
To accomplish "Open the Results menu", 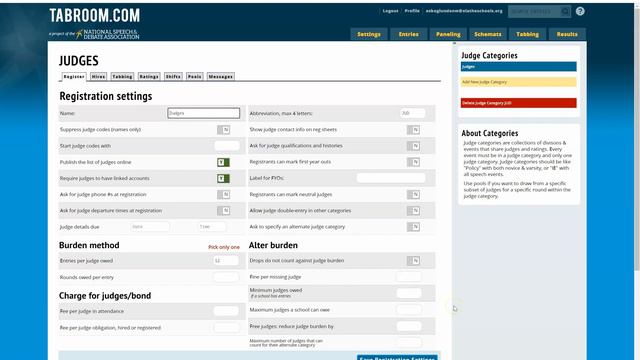I will (x=567, y=34).
